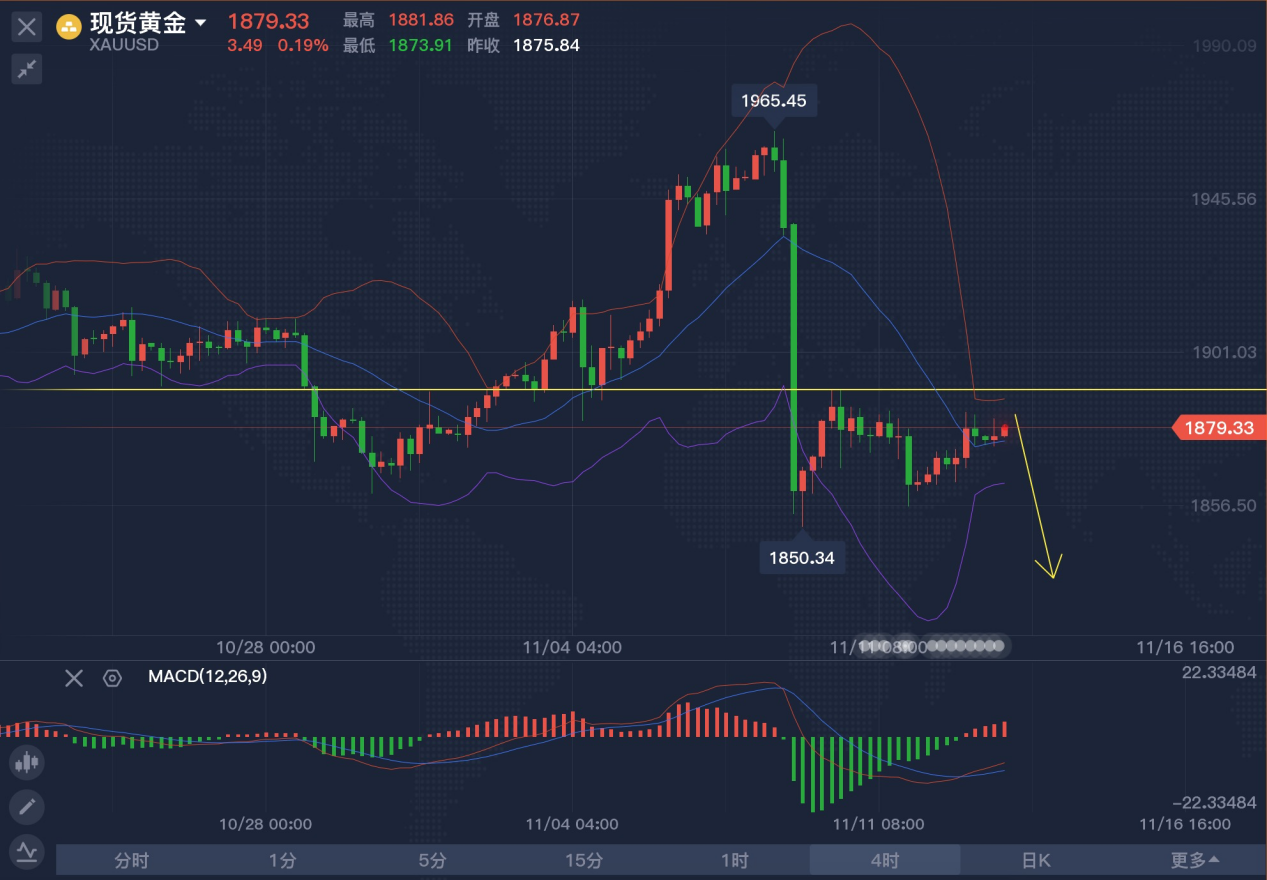Click the 1856.50 price axis label
This screenshot has height=880, width=1267.
1223,505
